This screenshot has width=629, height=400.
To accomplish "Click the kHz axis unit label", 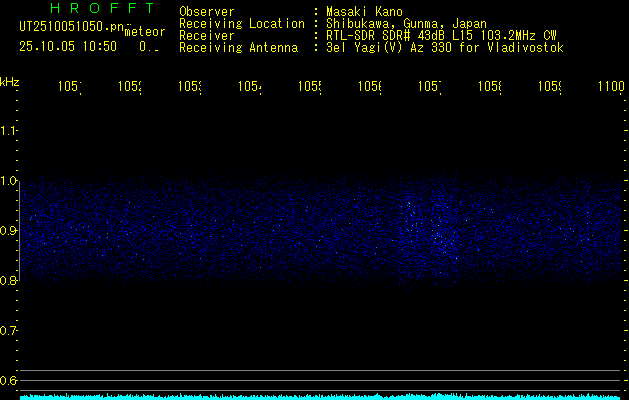I will click(x=10, y=81).
